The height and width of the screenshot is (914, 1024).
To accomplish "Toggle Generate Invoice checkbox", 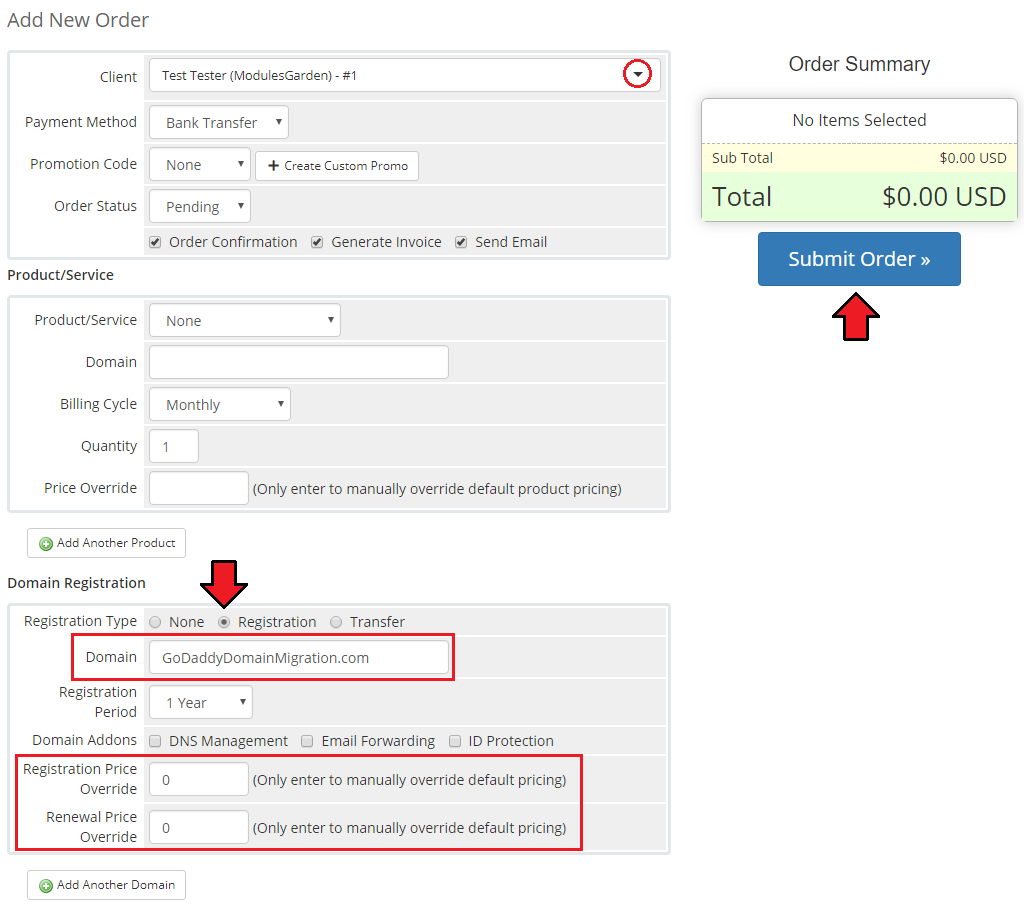I will [x=317, y=242].
